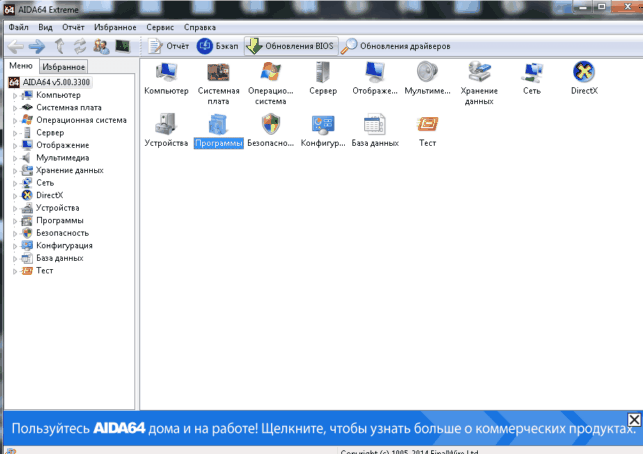The width and height of the screenshot is (643, 454).
Task: Expand the Мультимедиа tree node arrow
Action: pos(15,158)
